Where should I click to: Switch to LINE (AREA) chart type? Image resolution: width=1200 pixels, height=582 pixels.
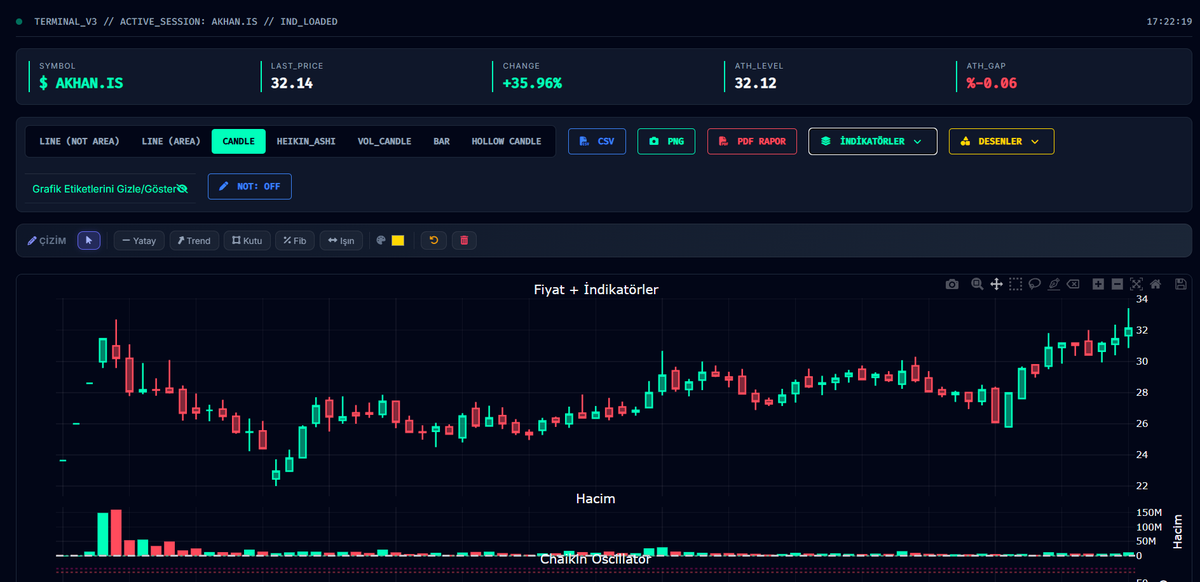[171, 141]
